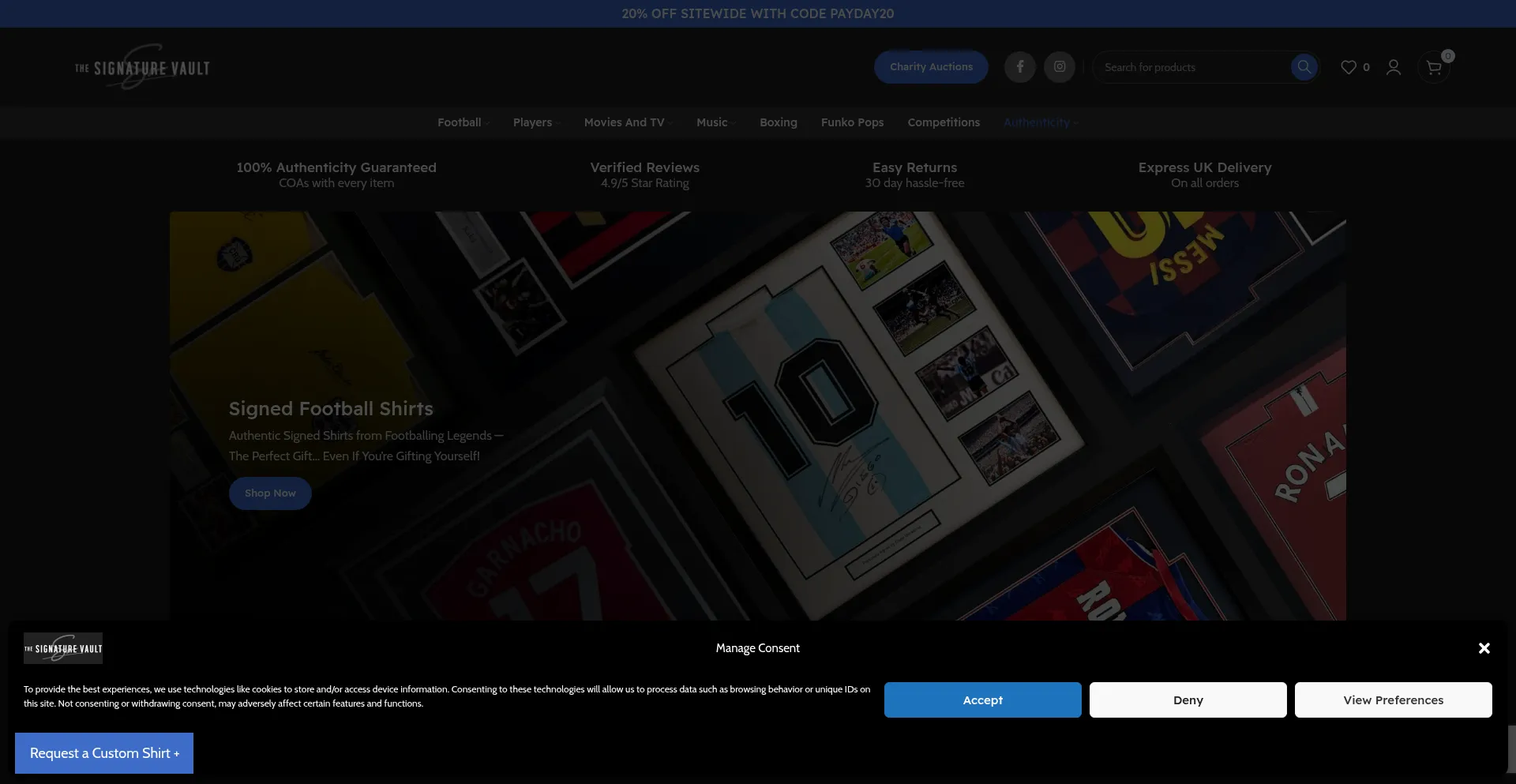Expand the Players menu
This screenshot has width=1516, height=784.
[537, 122]
